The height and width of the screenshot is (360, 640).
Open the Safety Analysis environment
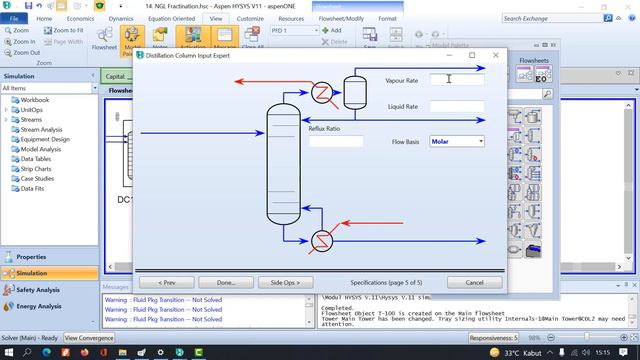49,290
